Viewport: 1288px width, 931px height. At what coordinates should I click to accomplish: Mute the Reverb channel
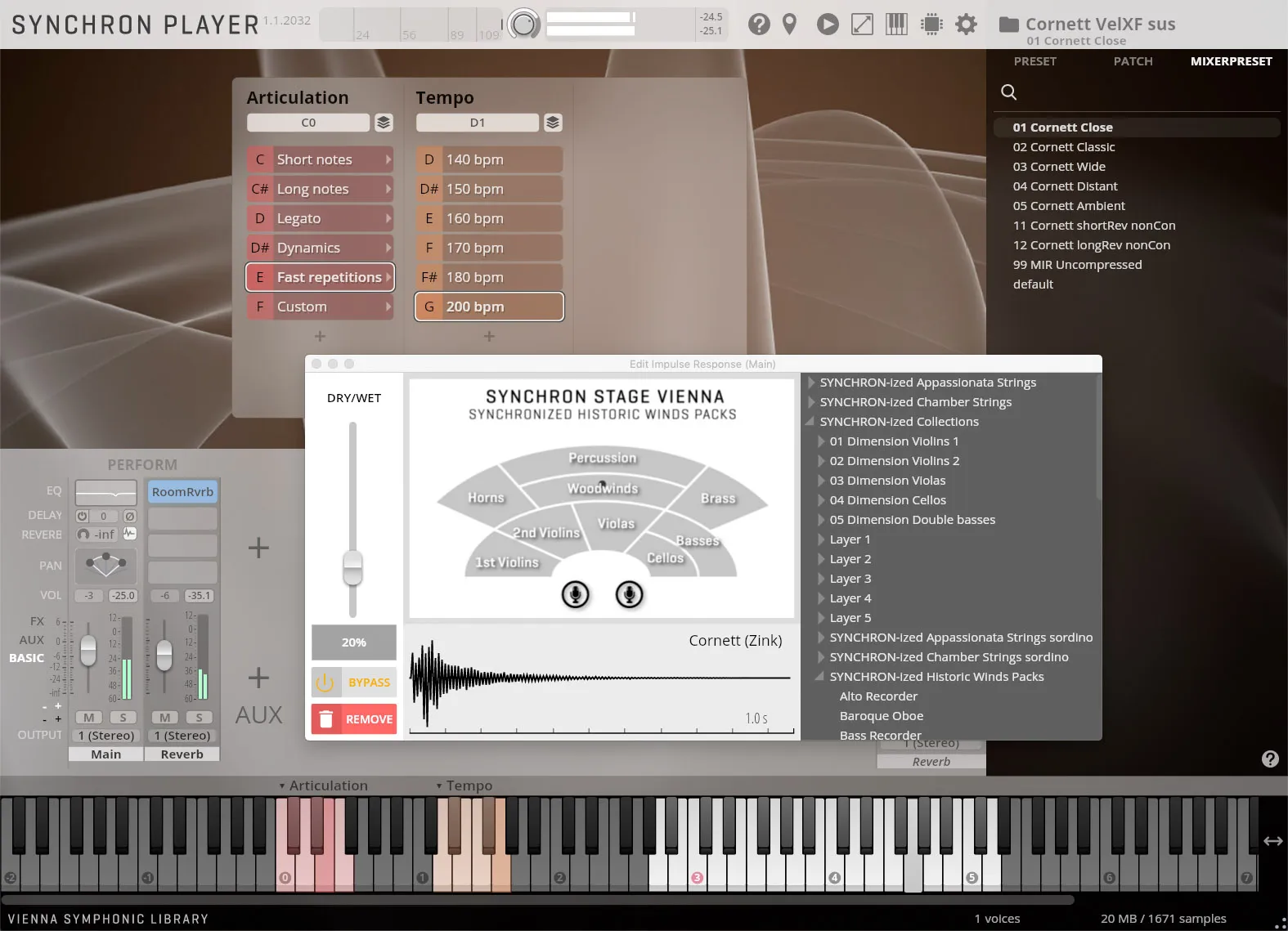tap(164, 718)
